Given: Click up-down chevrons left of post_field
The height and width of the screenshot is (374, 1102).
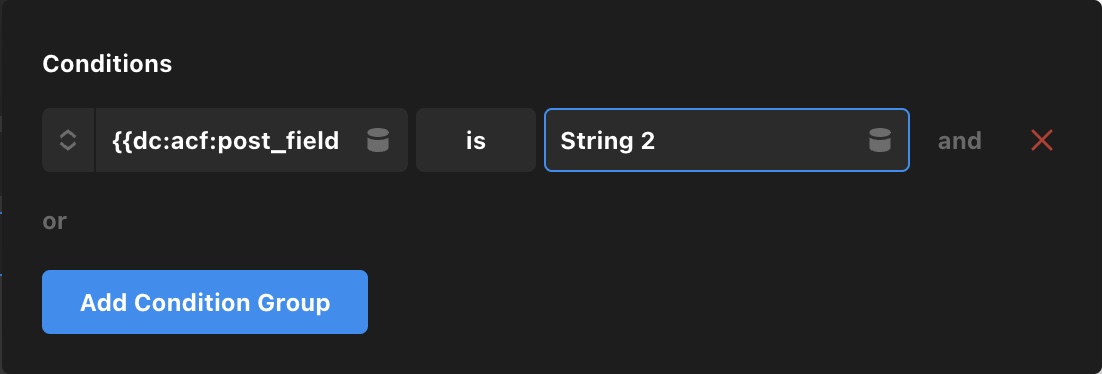Looking at the screenshot, I should (67, 140).
